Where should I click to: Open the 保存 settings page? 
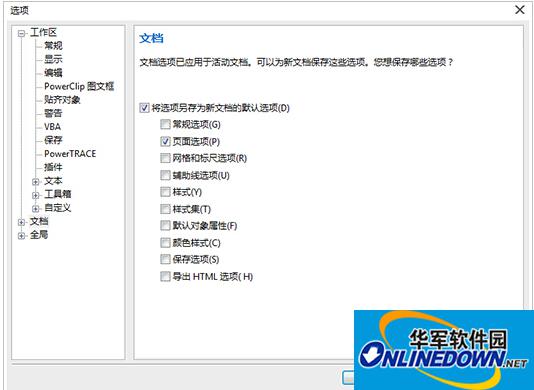[x=53, y=140]
